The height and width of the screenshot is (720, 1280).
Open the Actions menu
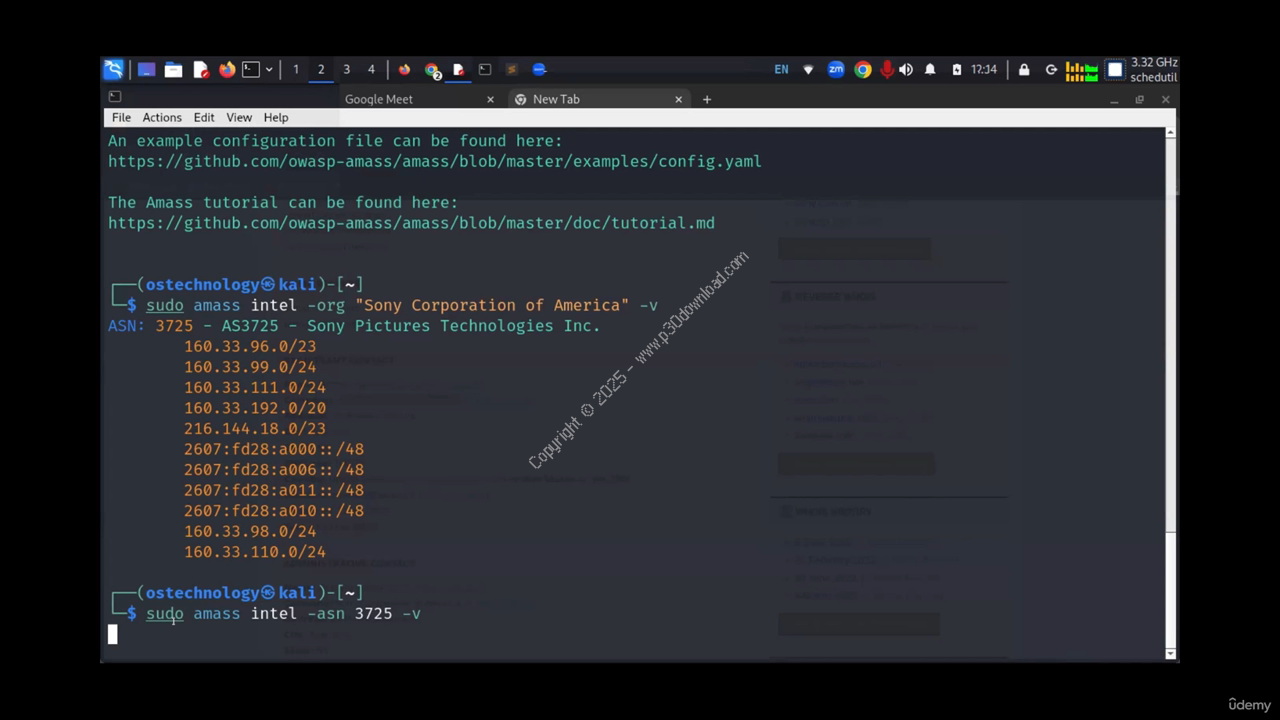161,117
